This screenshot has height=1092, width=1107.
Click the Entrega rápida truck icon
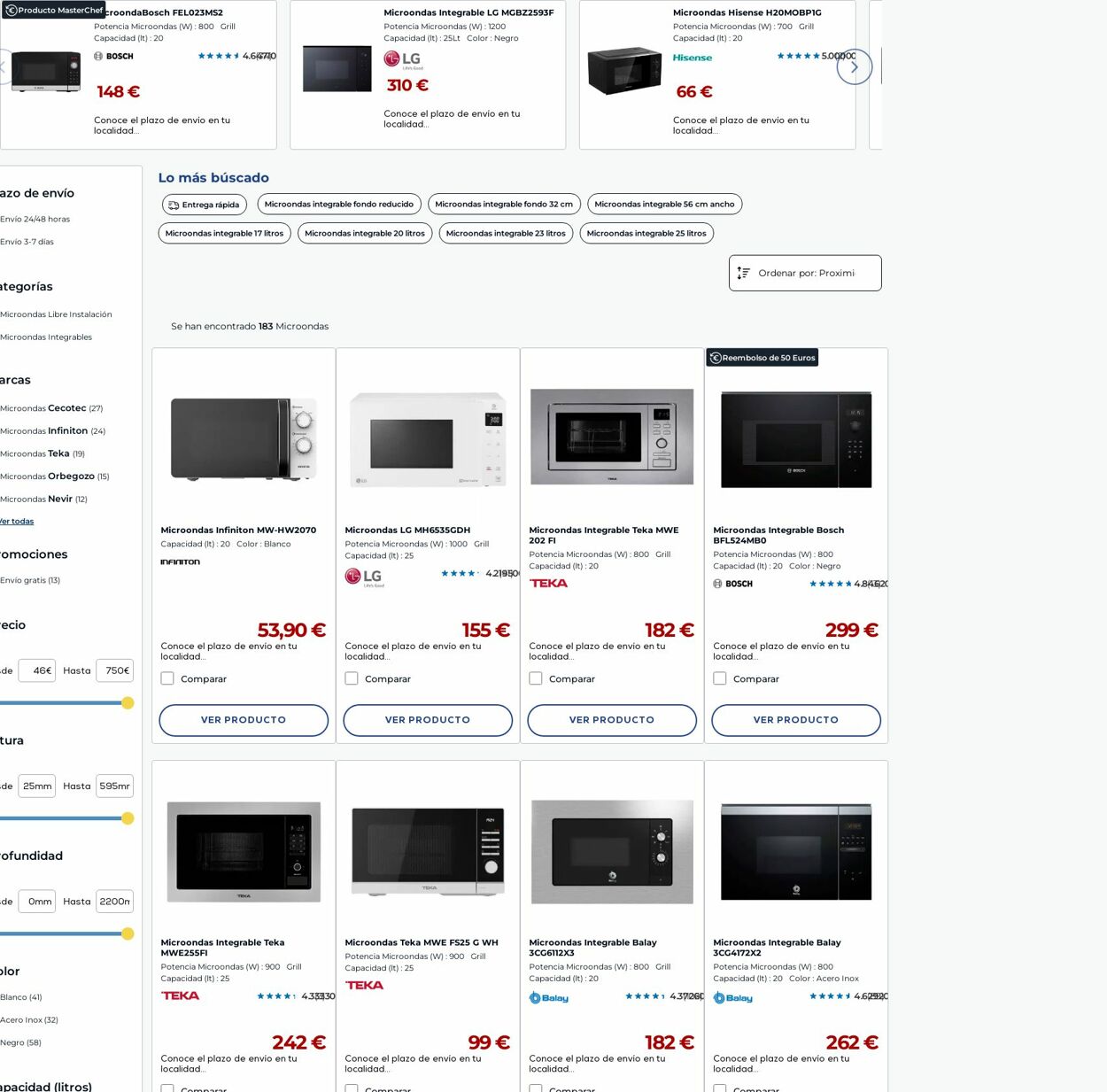174,205
